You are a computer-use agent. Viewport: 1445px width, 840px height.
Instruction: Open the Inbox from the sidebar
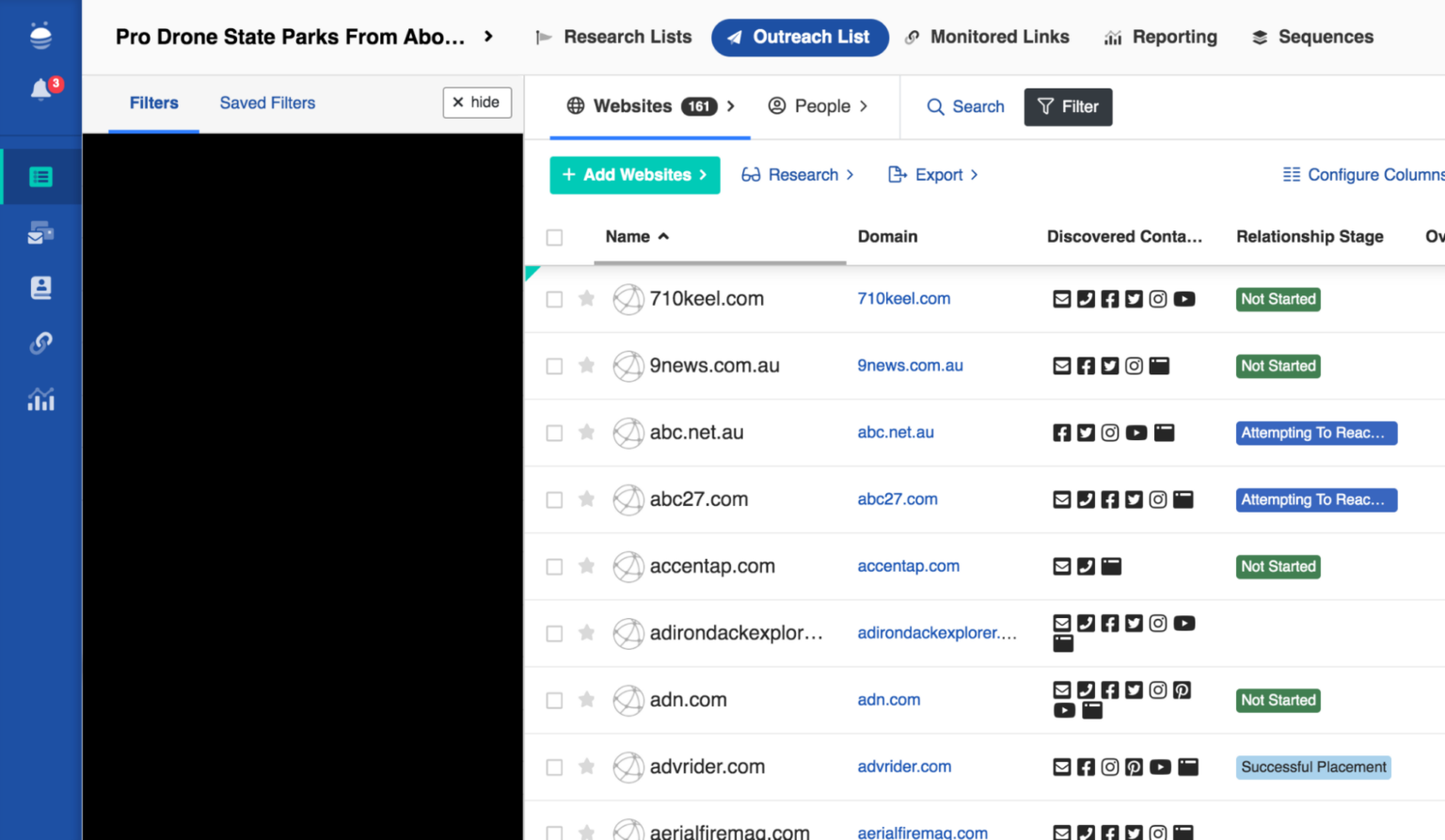click(x=40, y=232)
